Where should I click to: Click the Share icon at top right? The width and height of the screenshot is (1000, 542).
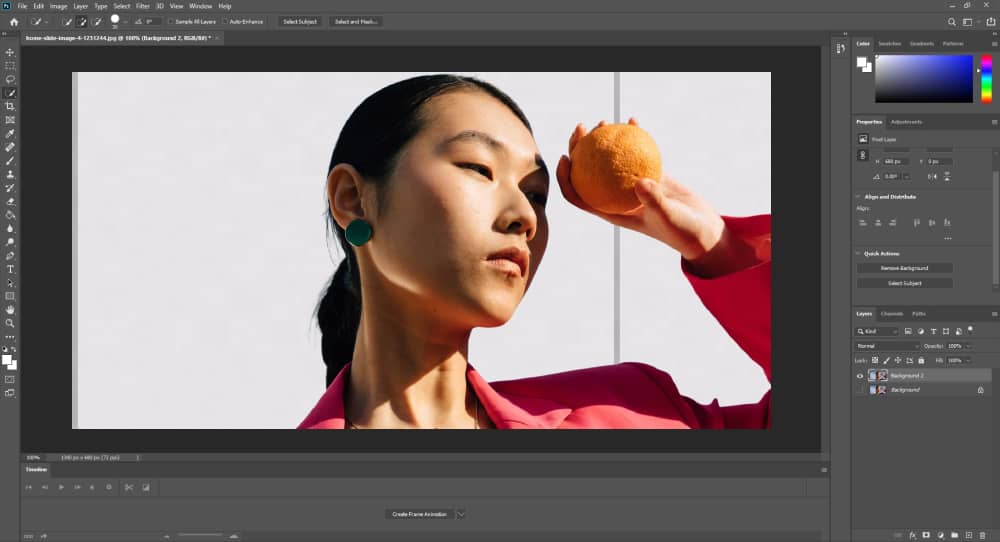(990, 22)
